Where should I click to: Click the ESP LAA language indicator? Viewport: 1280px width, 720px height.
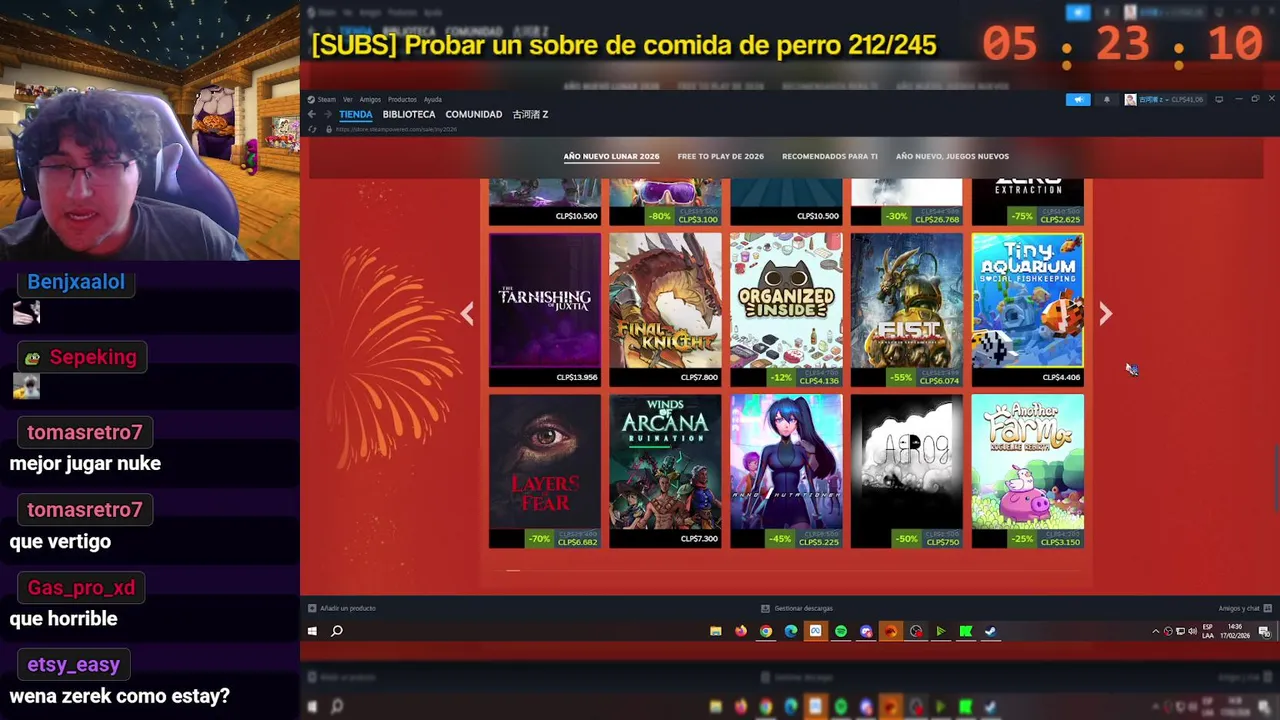1208,631
